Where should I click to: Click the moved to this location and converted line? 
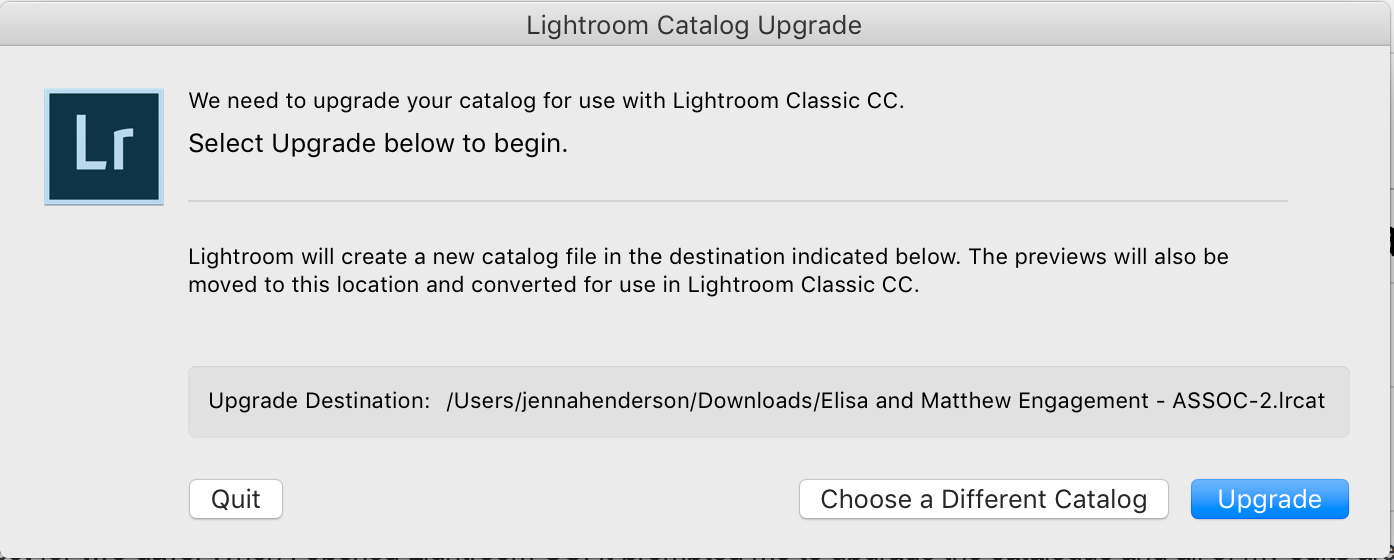[552, 284]
